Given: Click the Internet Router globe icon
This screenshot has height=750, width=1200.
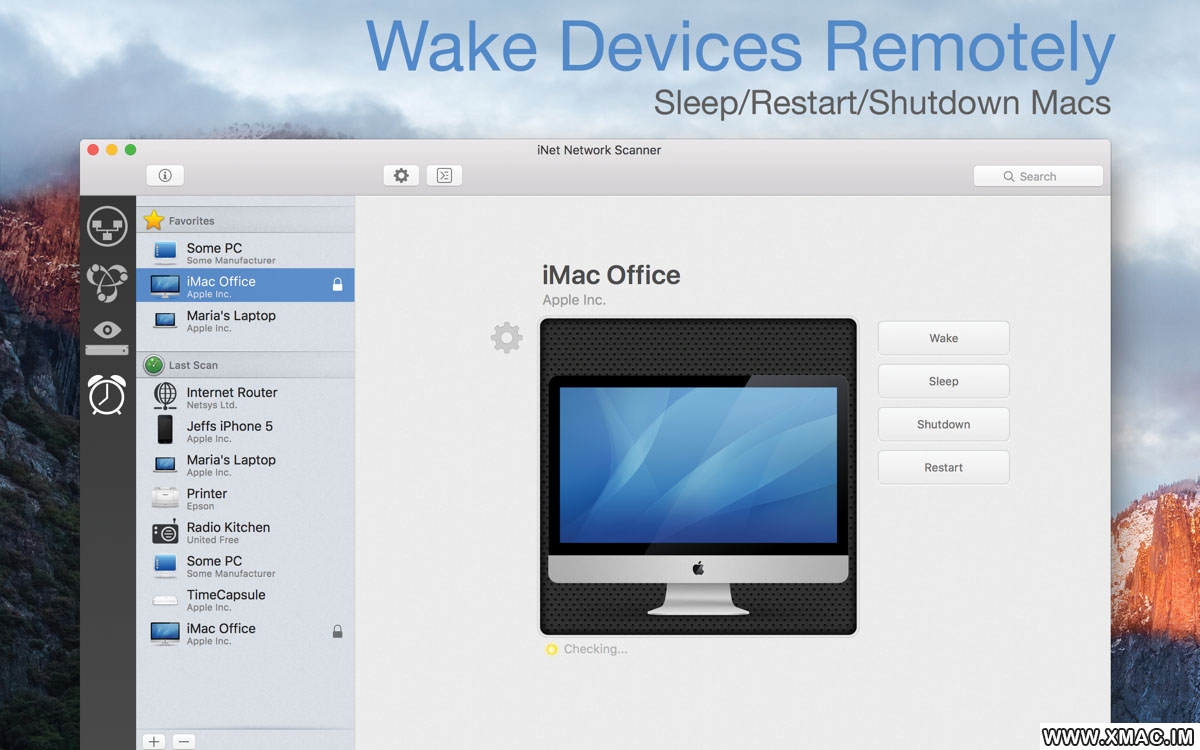Looking at the screenshot, I should point(165,396).
